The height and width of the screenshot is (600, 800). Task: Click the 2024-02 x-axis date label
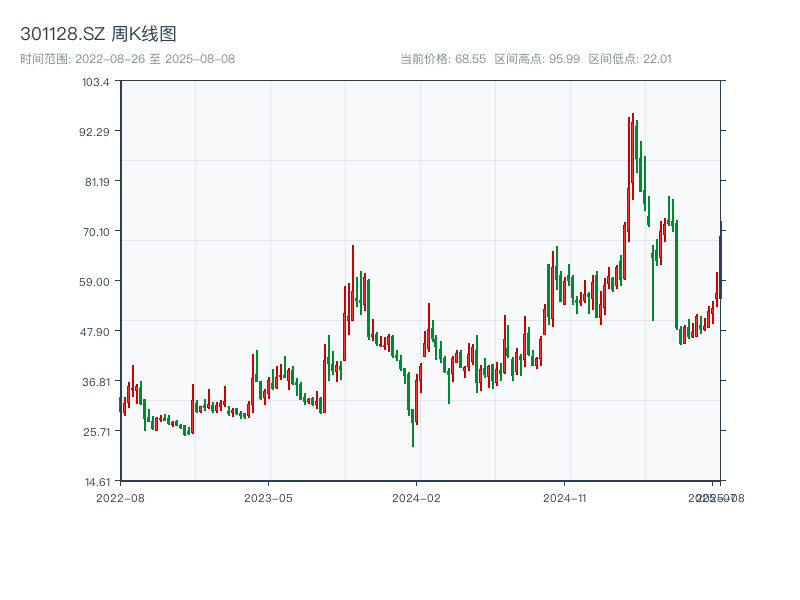coord(416,497)
